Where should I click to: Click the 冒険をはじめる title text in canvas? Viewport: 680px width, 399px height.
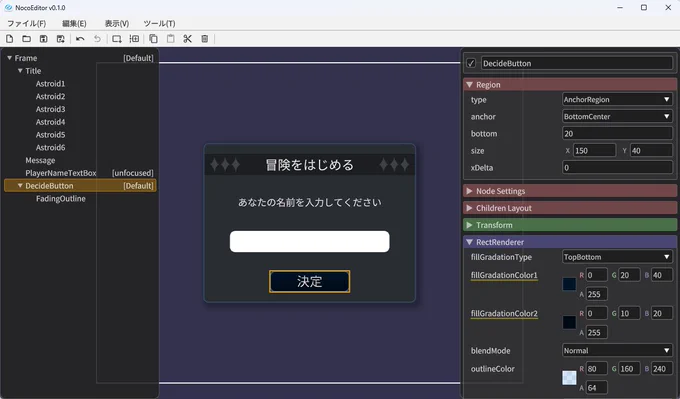tap(309, 165)
